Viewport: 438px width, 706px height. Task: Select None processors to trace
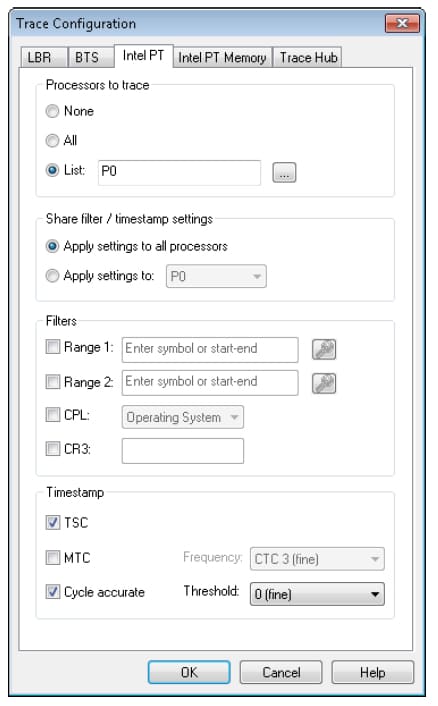click(x=53, y=111)
